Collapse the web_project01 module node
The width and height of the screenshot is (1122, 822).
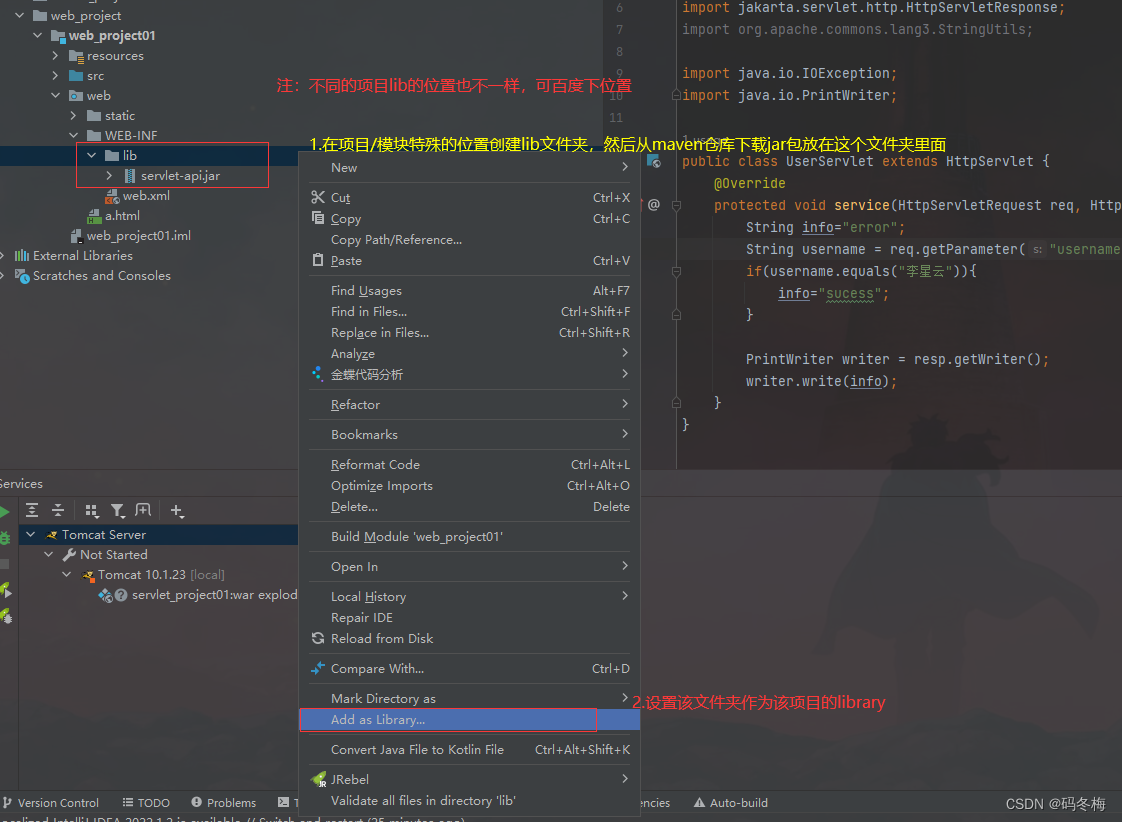[37, 35]
